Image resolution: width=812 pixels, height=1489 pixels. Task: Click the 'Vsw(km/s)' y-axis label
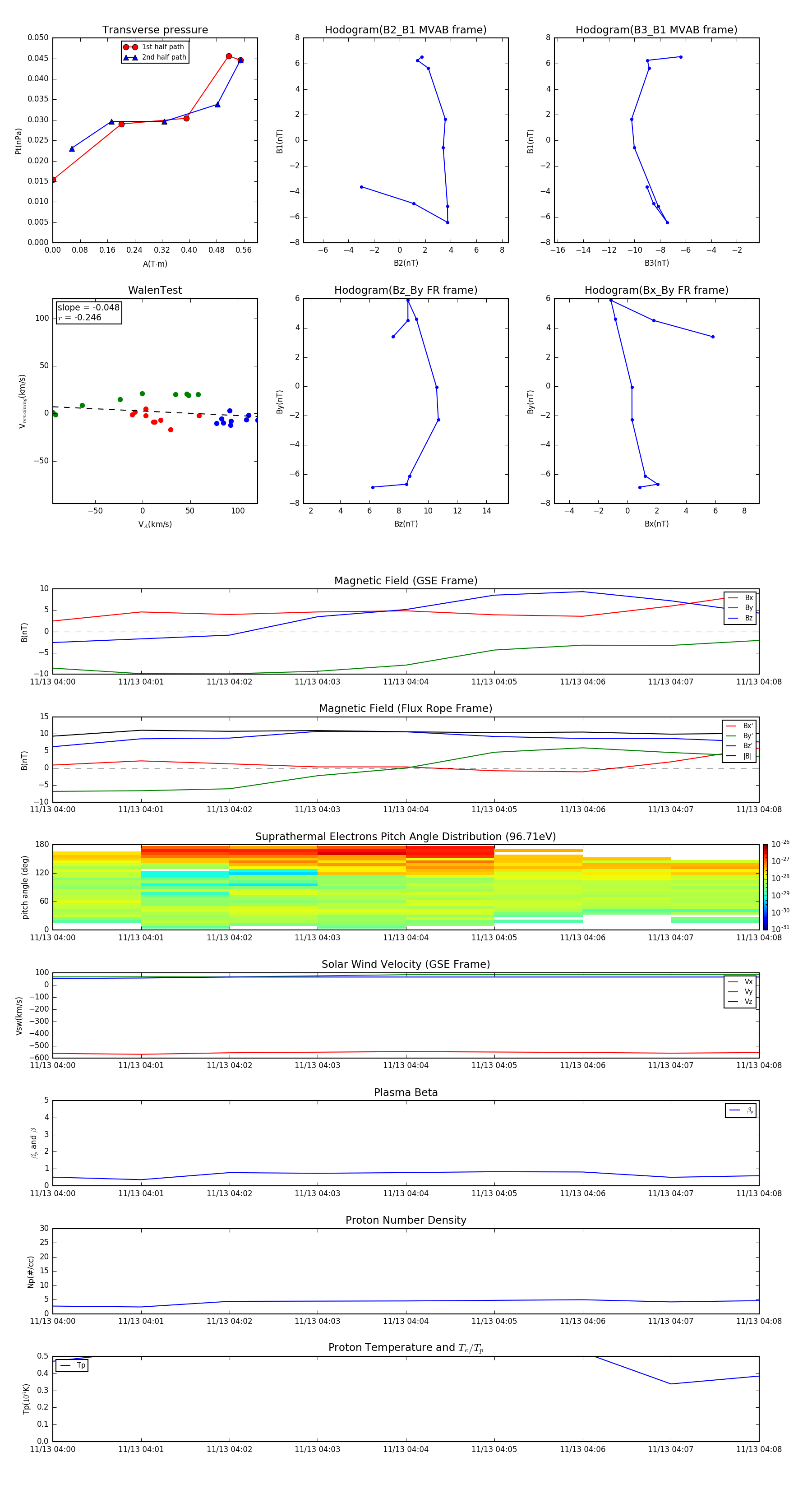[x=19, y=1016]
